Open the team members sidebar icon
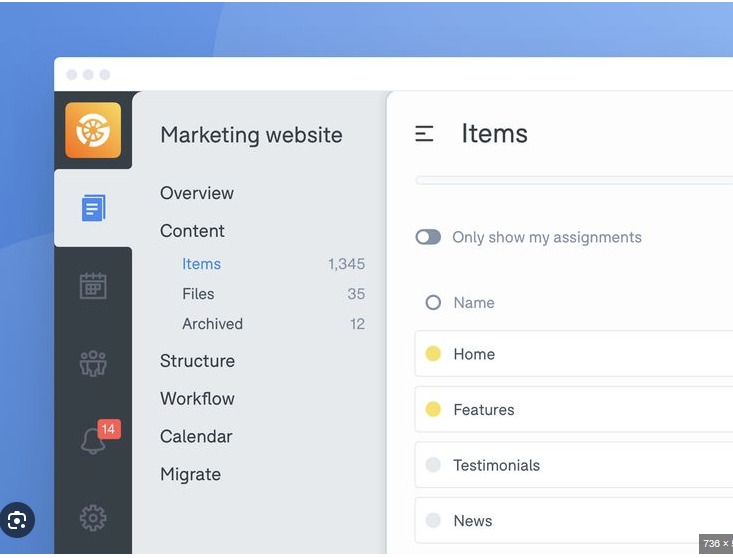 (x=93, y=363)
